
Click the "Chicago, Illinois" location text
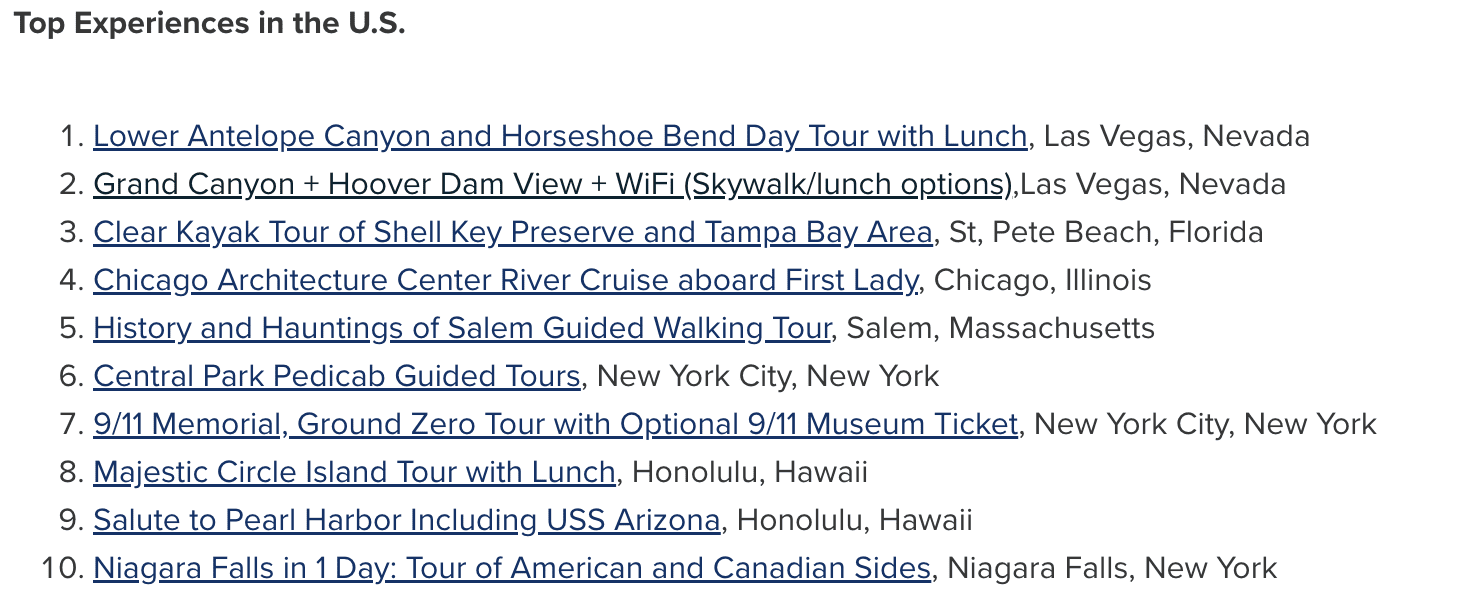(1042, 280)
